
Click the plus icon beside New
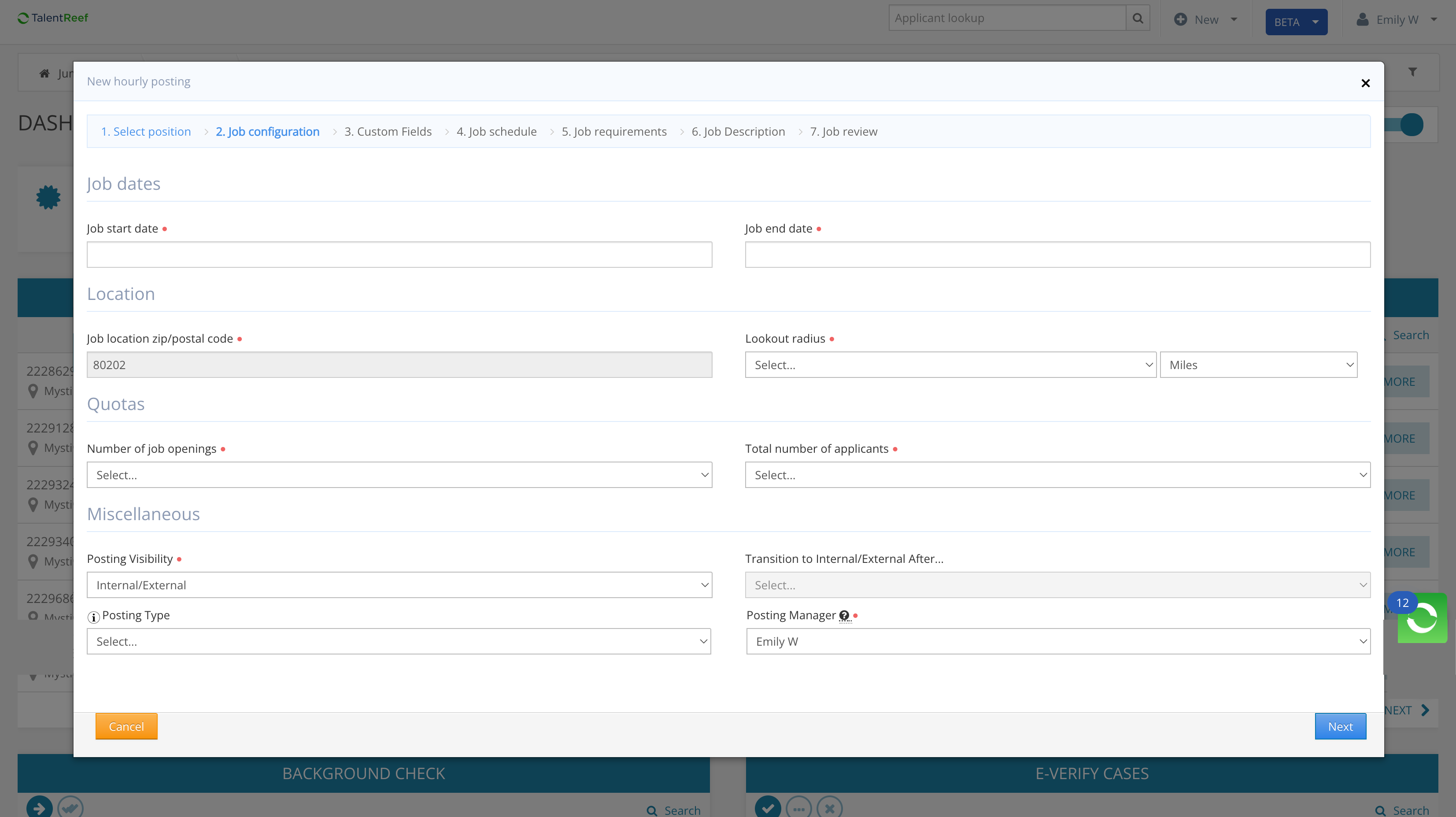[x=1181, y=19]
